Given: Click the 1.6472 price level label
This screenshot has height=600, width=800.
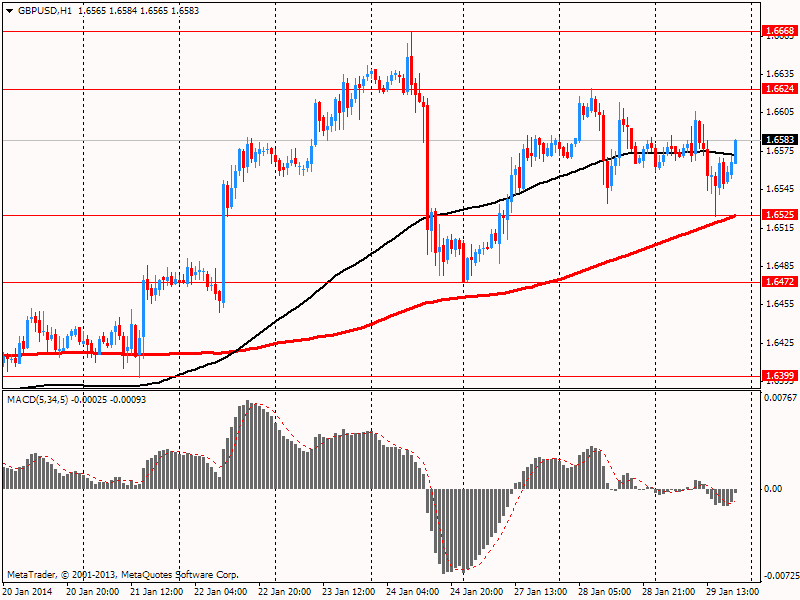Looking at the screenshot, I should 780,282.
